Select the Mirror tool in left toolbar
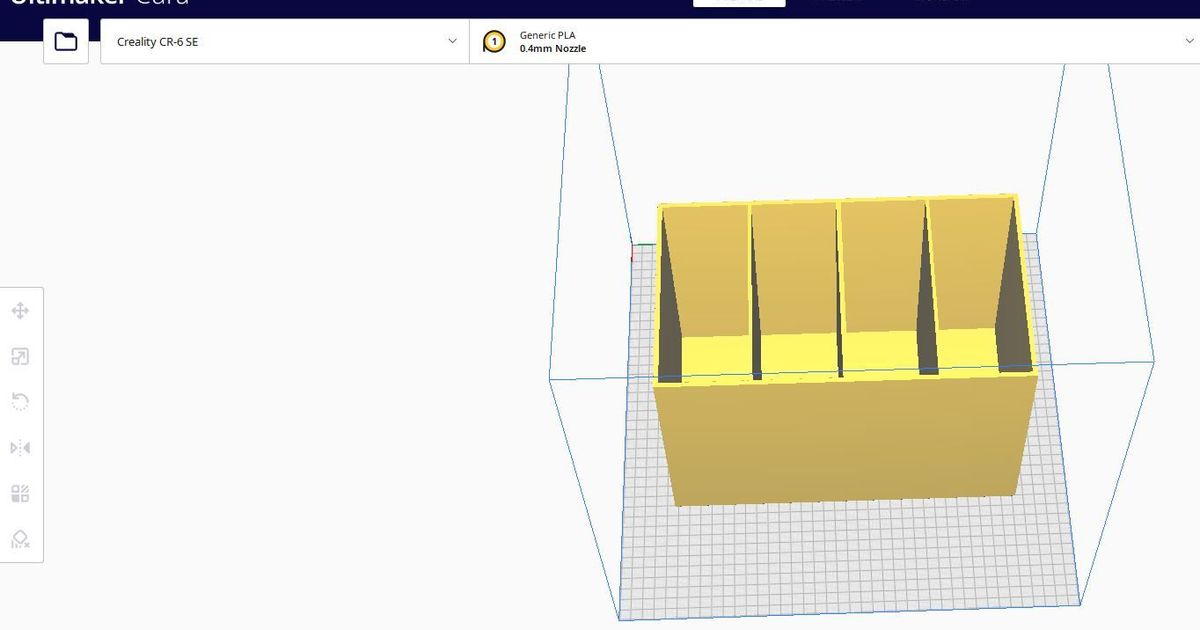The width and height of the screenshot is (1200, 630). 20,448
